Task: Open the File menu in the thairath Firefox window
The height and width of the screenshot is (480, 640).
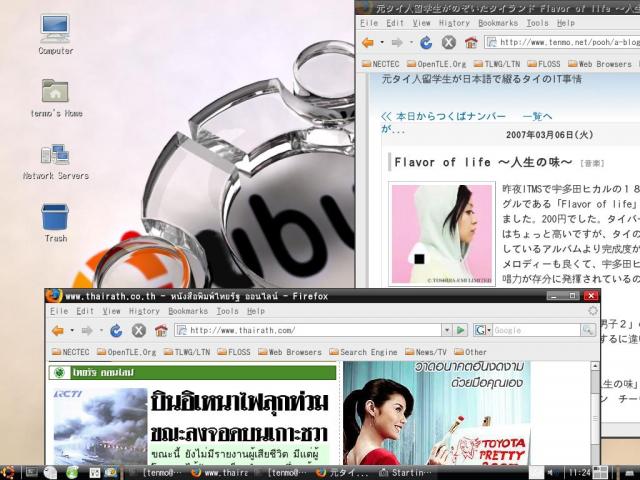Action: [x=59, y=311]
